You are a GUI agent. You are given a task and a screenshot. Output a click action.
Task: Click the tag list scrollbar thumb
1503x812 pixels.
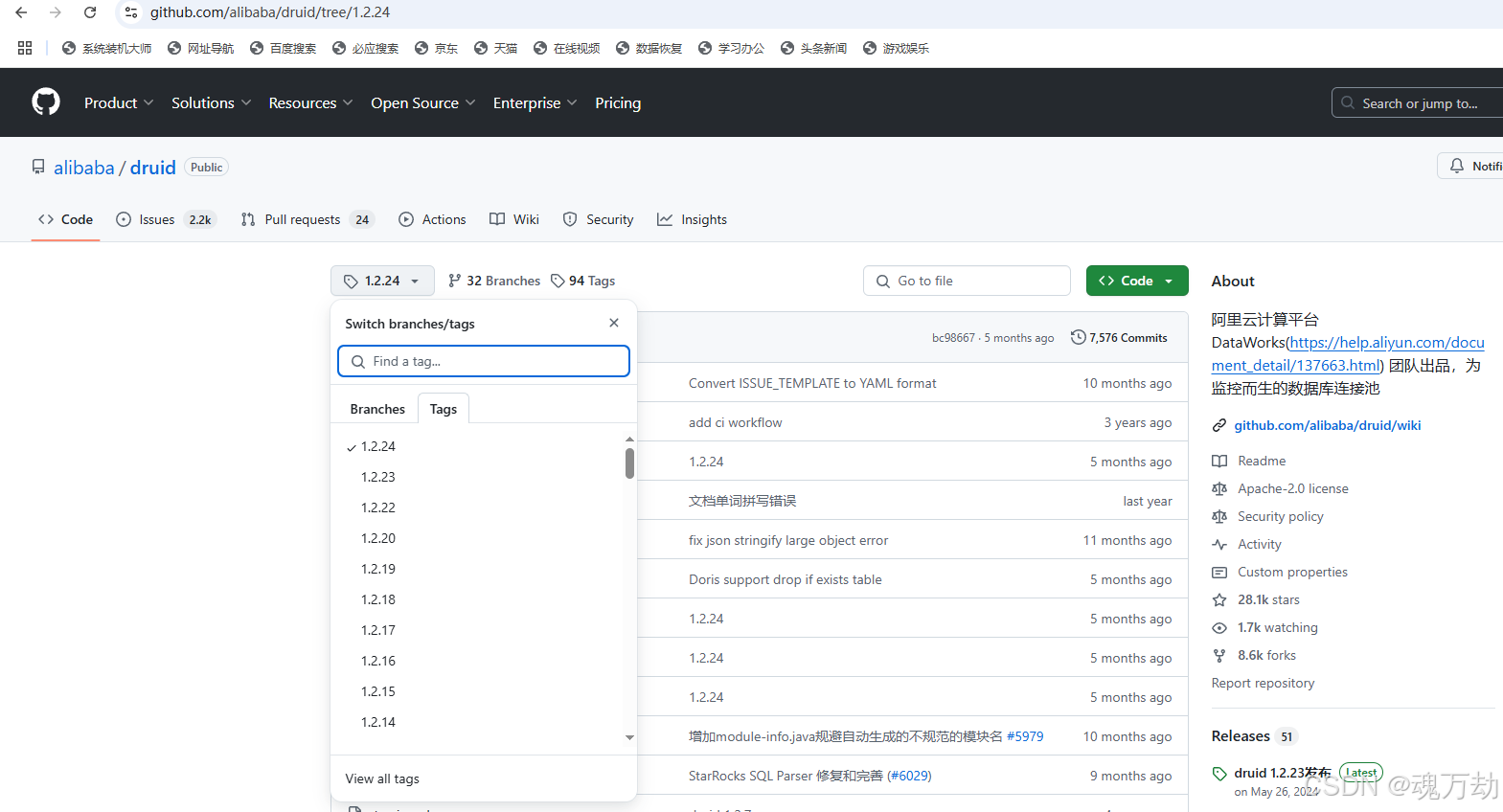point(629,463)
